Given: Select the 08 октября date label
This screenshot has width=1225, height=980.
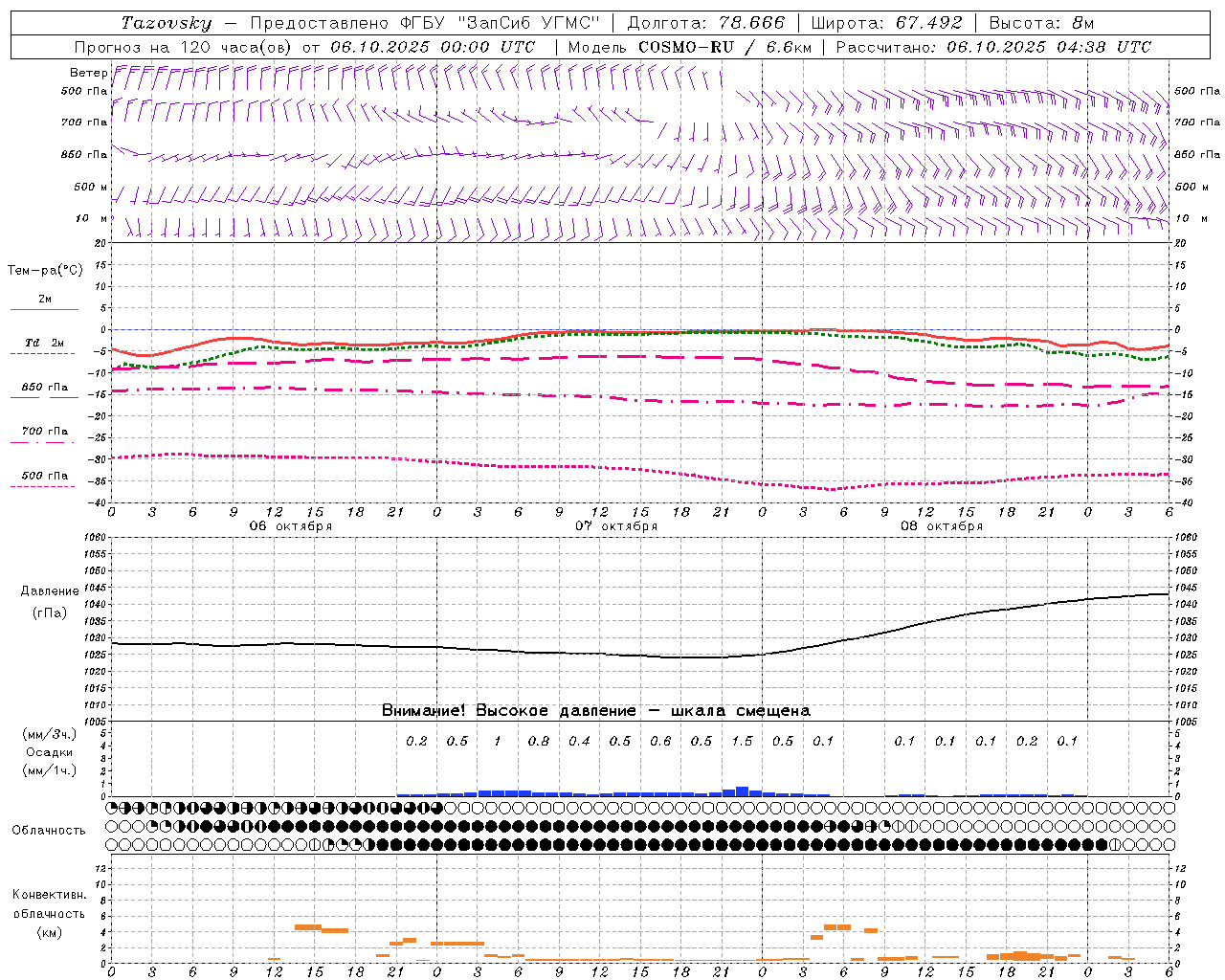Looking at the screenshot, I should (942, 526).
